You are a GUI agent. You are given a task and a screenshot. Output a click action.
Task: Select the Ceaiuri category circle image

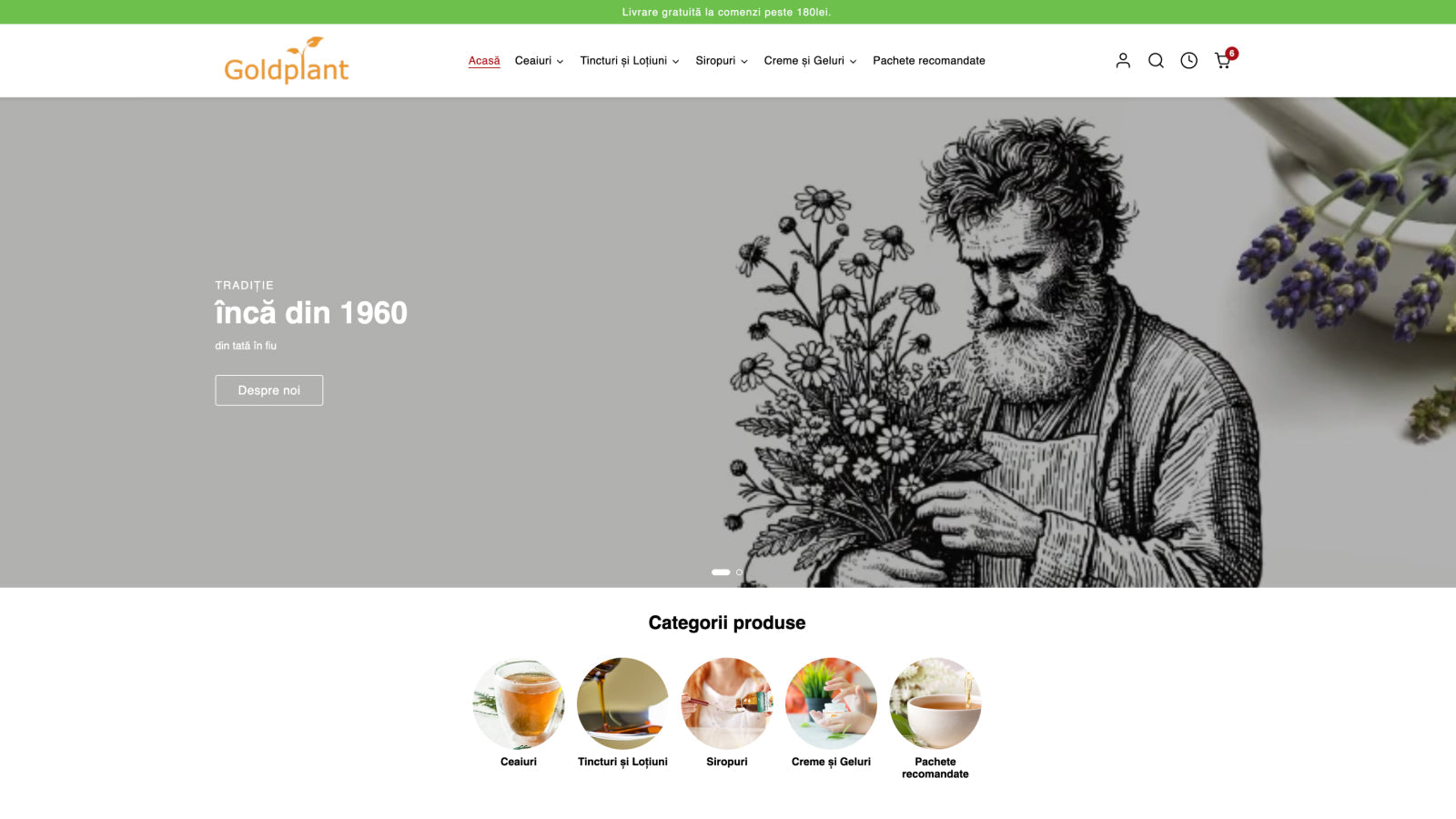pos(519,703)
